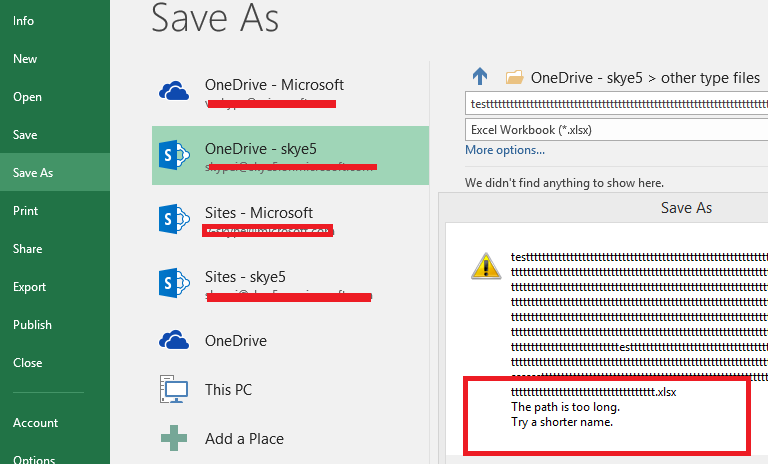
Task: Go up one folder with the blue arrow
Action: [480, 76]
